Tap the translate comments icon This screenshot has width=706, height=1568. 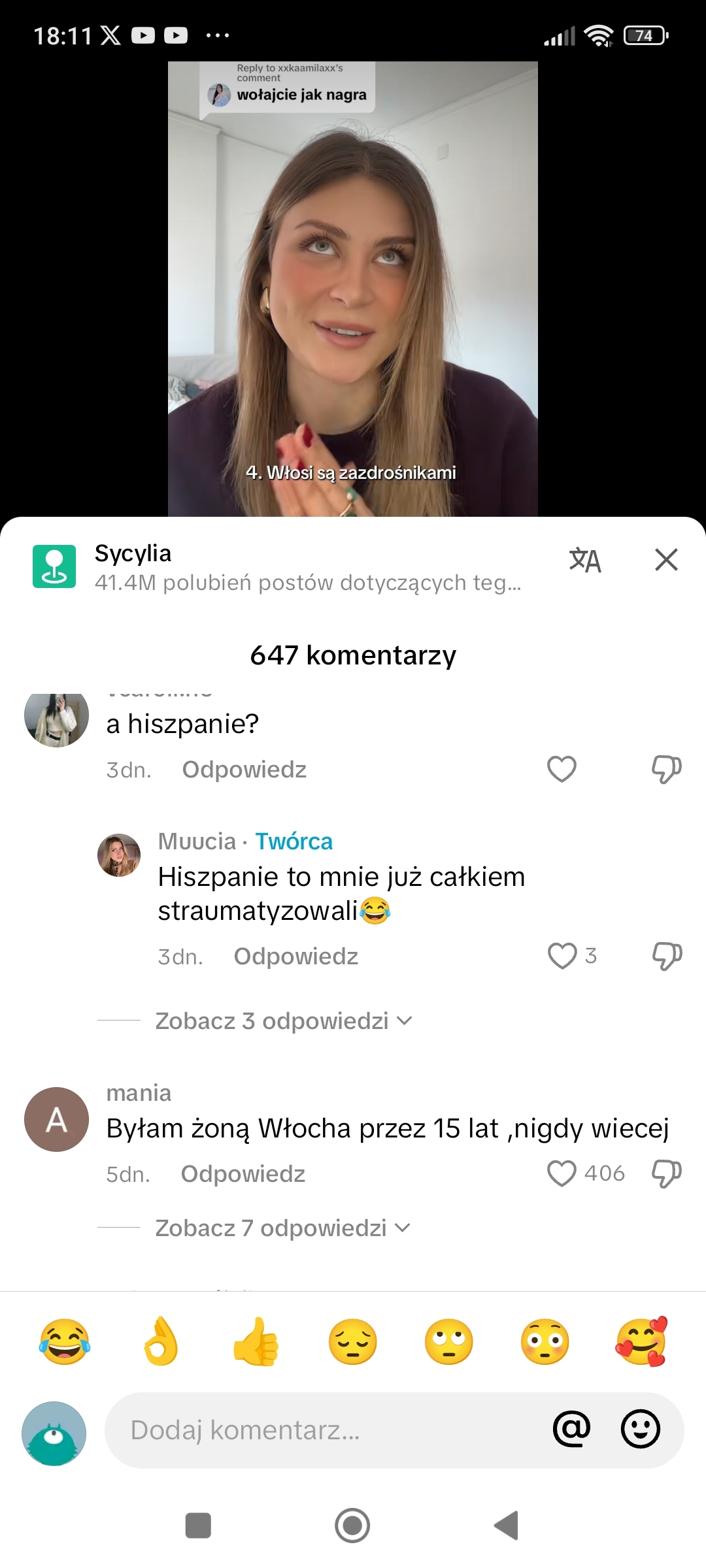click(585, 561)
